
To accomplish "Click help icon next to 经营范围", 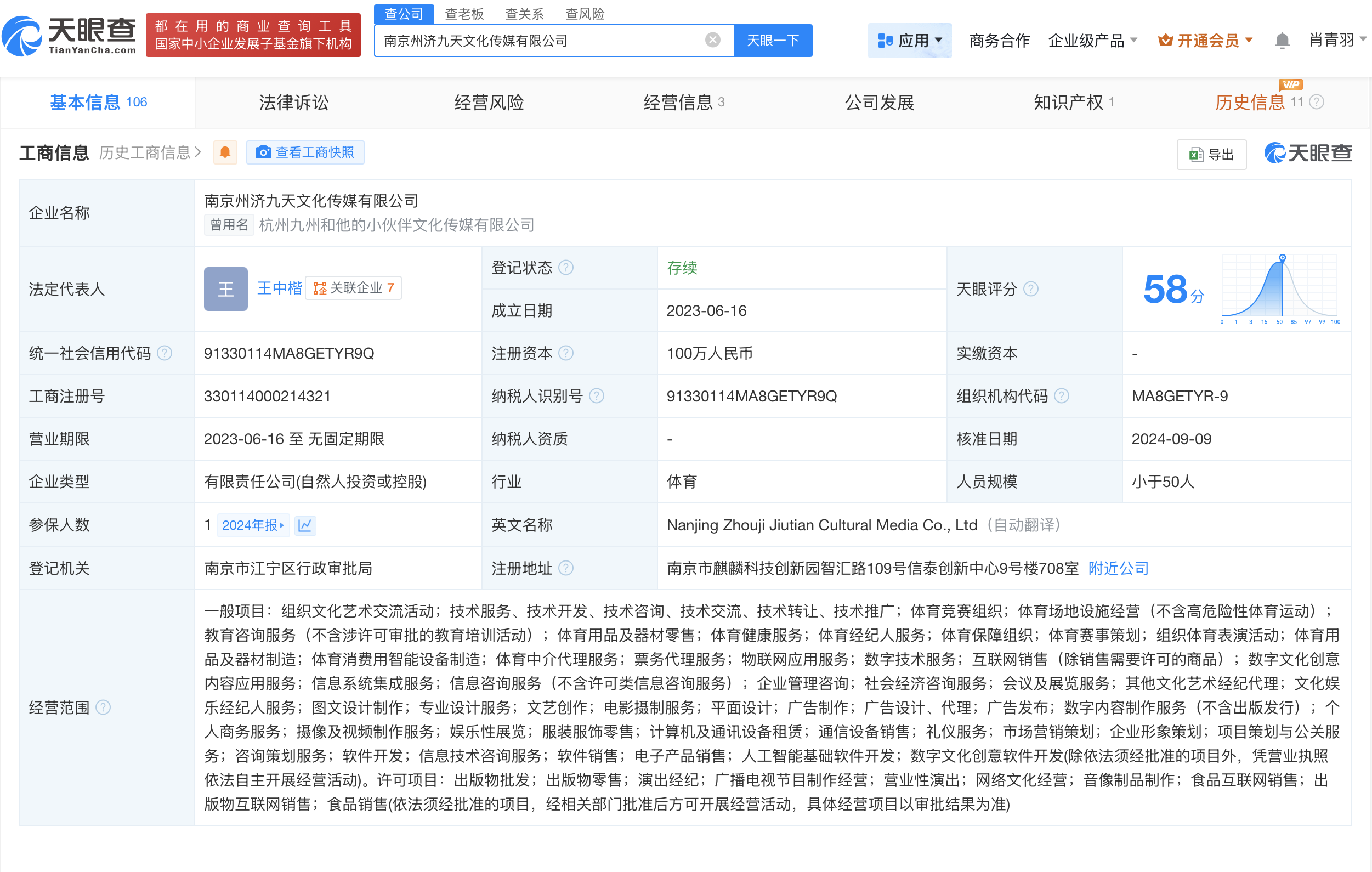I will click(x=103, y=707).
